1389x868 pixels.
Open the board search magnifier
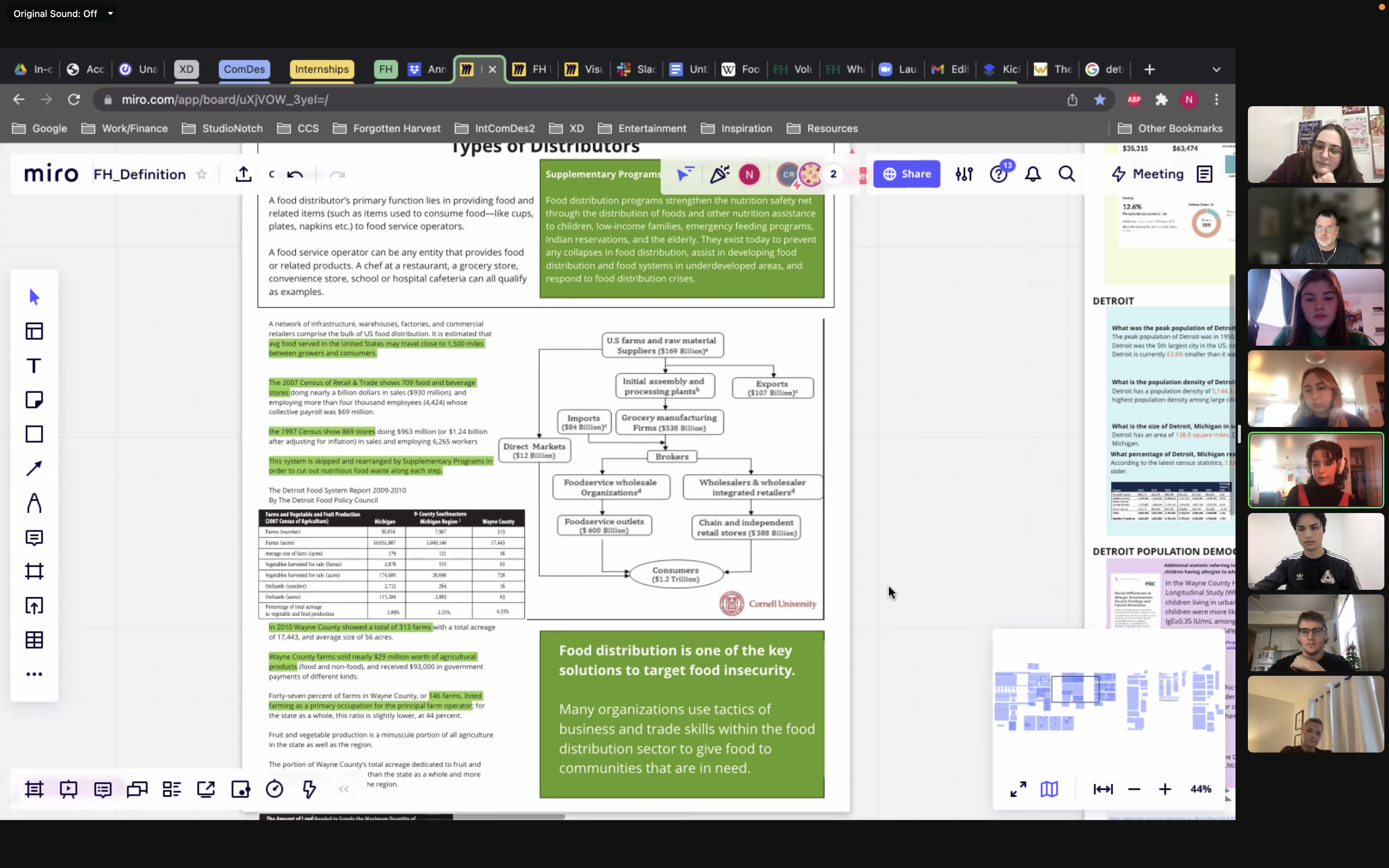(1067, 174)
